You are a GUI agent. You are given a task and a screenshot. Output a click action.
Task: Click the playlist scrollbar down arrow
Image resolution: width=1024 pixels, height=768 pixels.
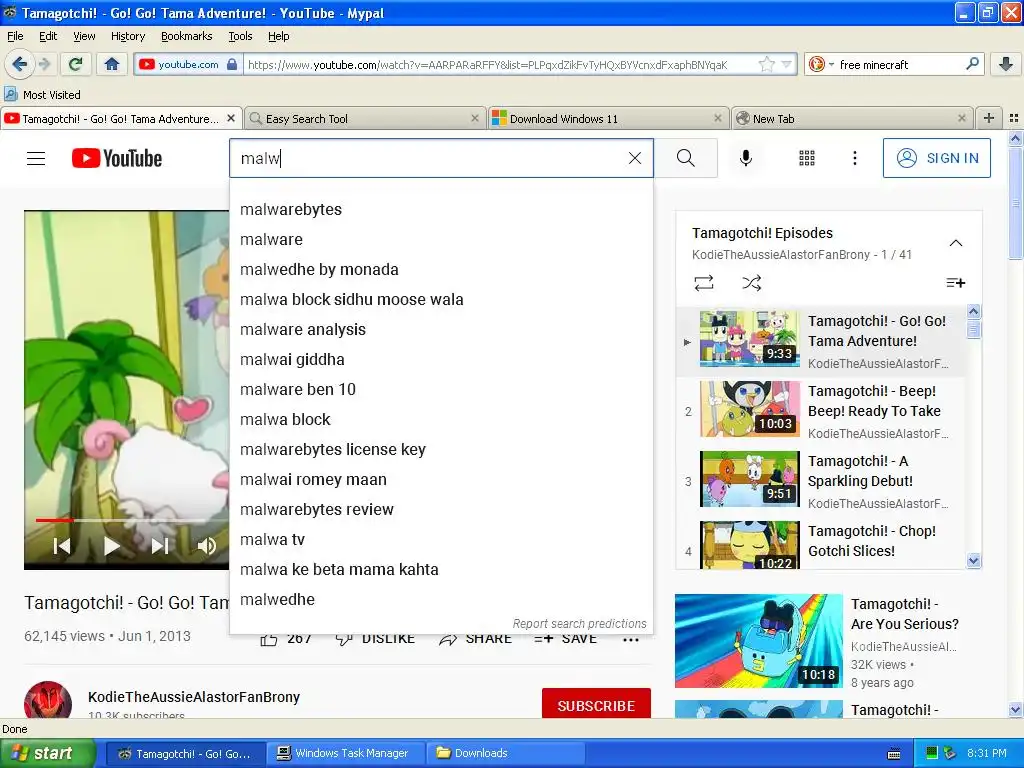973,561
